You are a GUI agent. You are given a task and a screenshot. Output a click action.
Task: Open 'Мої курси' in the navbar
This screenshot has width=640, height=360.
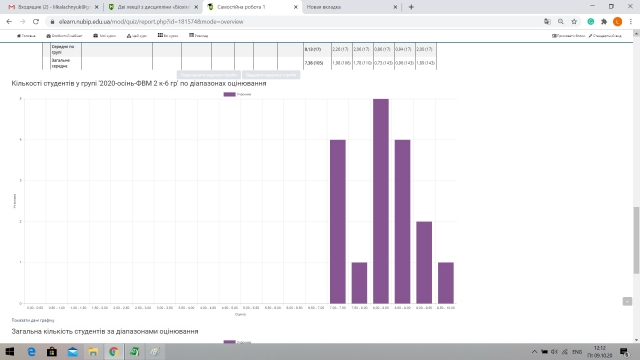point(104,36)
